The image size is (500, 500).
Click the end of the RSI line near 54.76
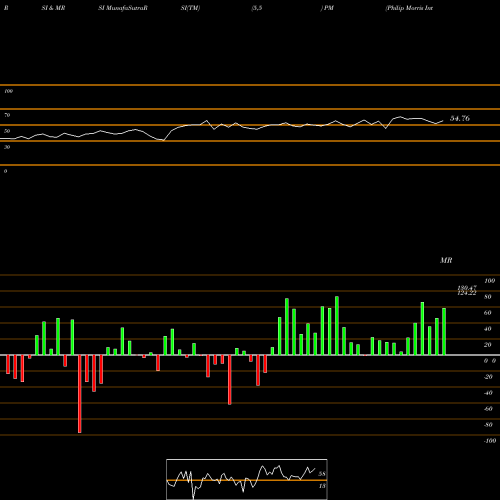[x=443, y=121]
